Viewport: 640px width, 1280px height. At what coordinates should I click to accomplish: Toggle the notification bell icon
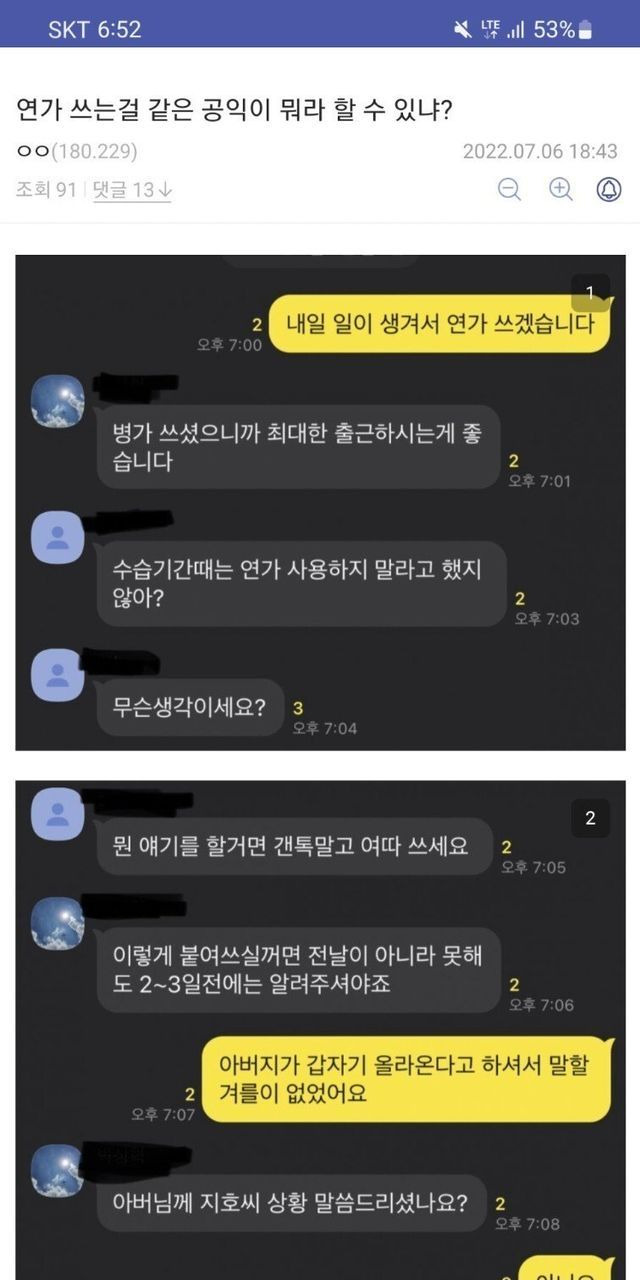609,189
